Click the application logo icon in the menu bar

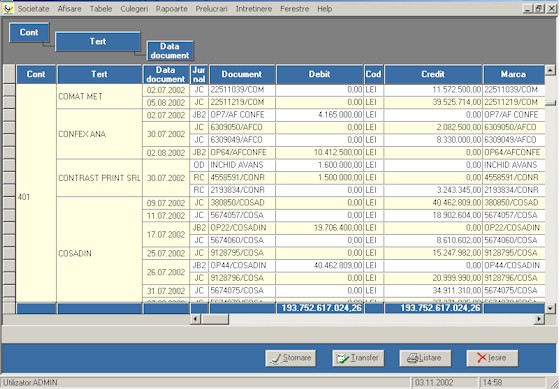pyautogui.click(x=8, y=9)
